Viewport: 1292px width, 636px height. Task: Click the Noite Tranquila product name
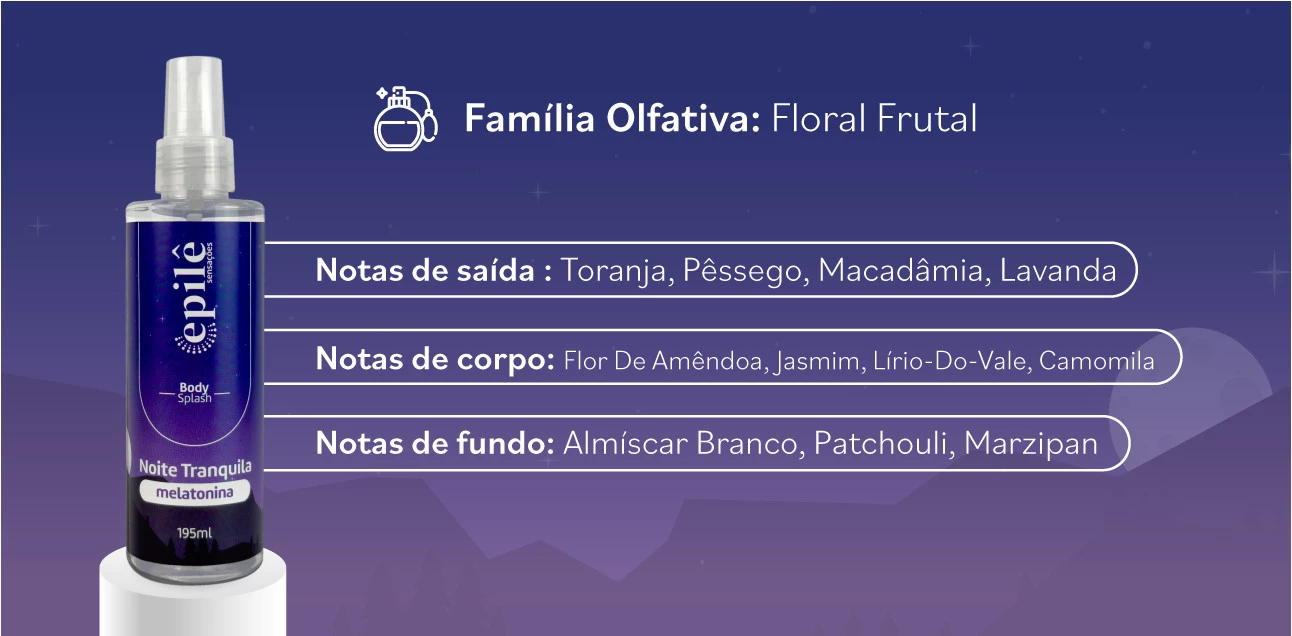pos(195,468)
